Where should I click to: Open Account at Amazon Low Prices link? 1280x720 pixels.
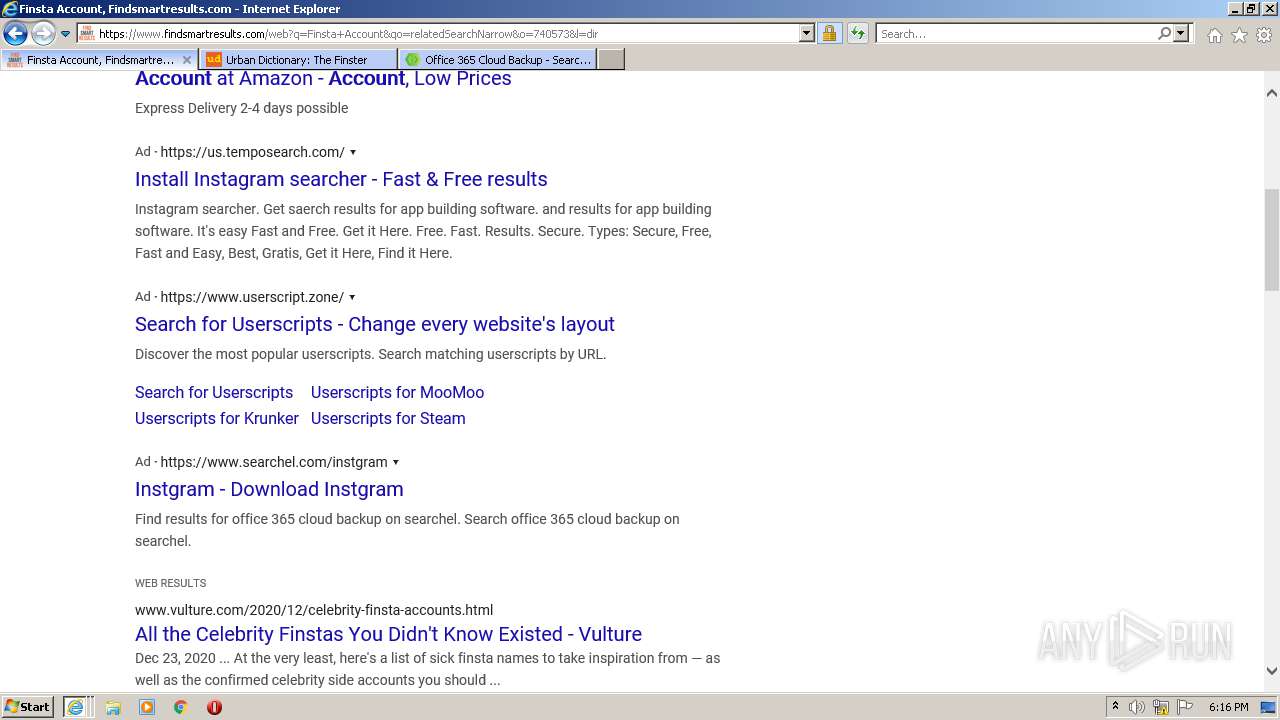323,79
